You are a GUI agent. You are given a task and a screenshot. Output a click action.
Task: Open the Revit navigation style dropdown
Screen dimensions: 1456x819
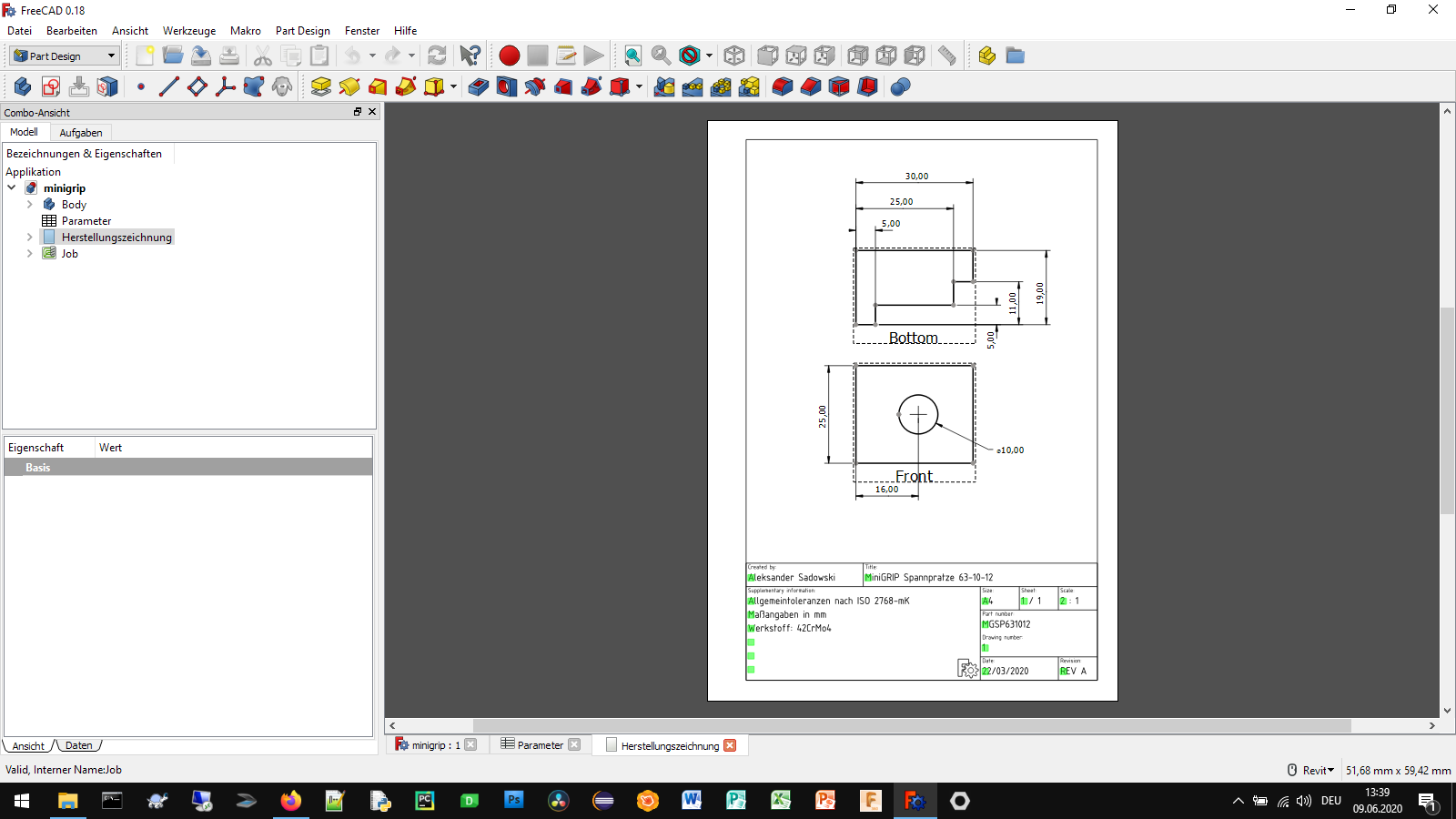tap(1317, 770)
